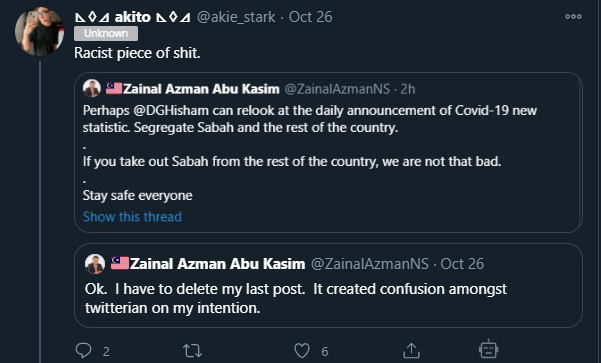Open the quoted tweet about Sabah statistics
The image size is (601, 363).
pos(328,152)
